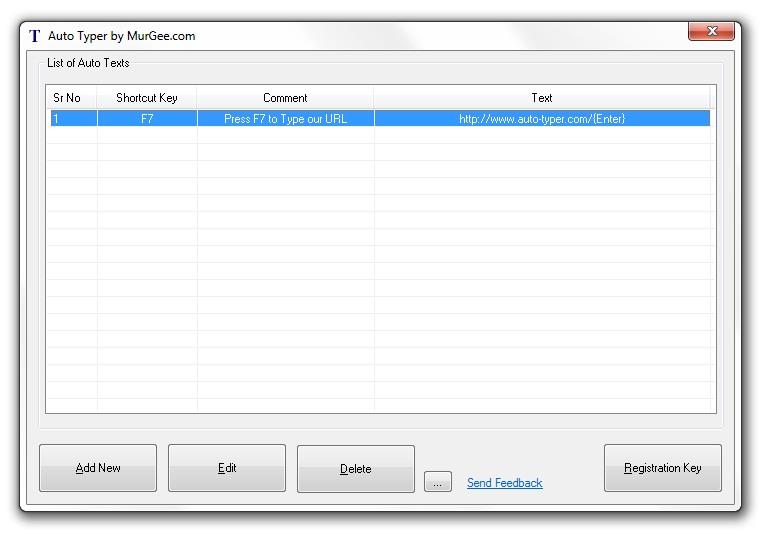This screenshot has width=763, height=534.
Task: Click the small ellipsis button
Action: 437,482
